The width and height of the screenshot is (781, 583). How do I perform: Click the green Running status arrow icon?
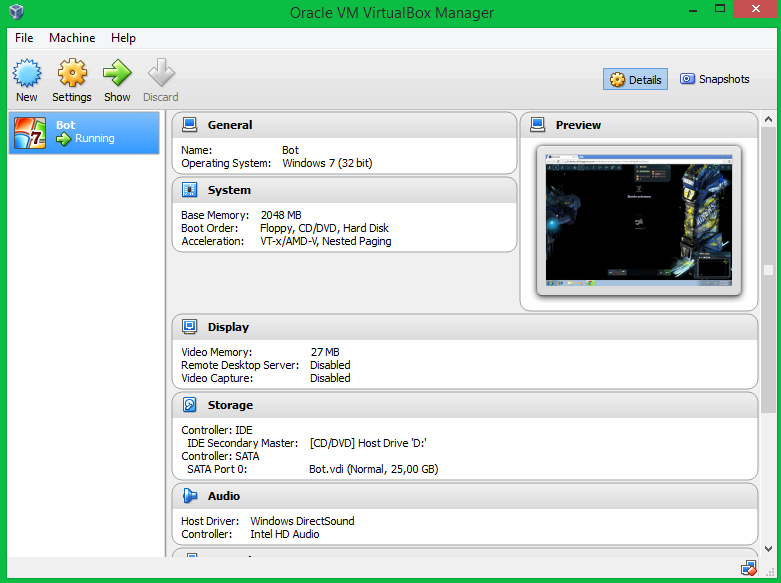[x=63, y=139]
